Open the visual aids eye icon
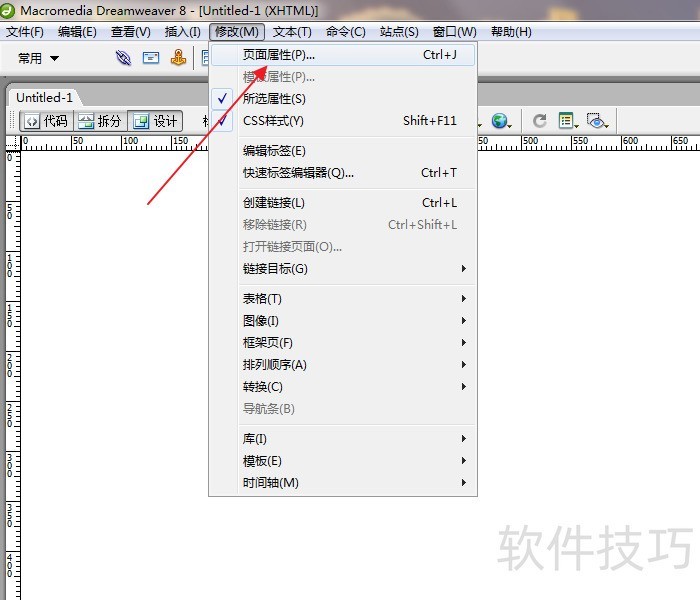700x600 pixels. click(x=597, y=121)
